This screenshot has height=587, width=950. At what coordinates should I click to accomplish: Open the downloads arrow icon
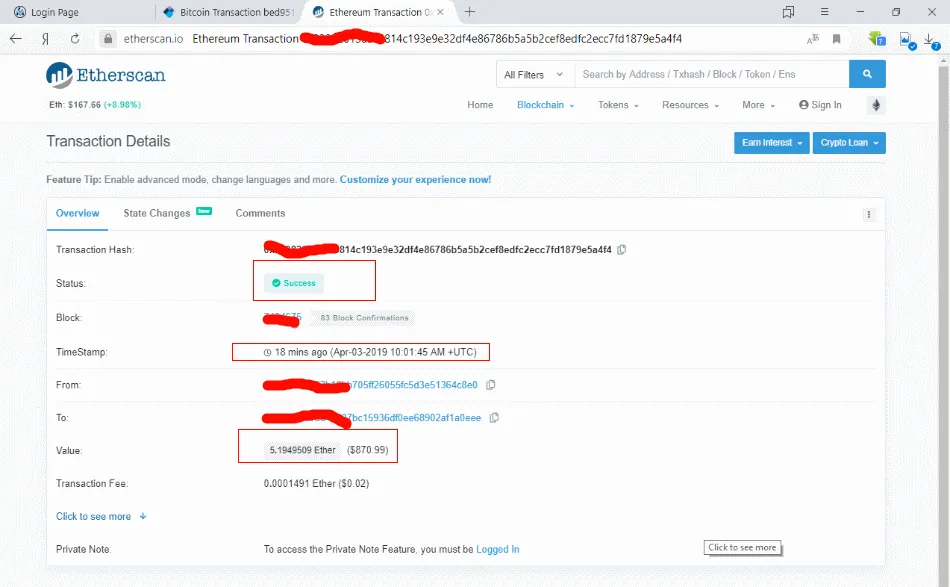pyautogui.click(x=931, y=41)
